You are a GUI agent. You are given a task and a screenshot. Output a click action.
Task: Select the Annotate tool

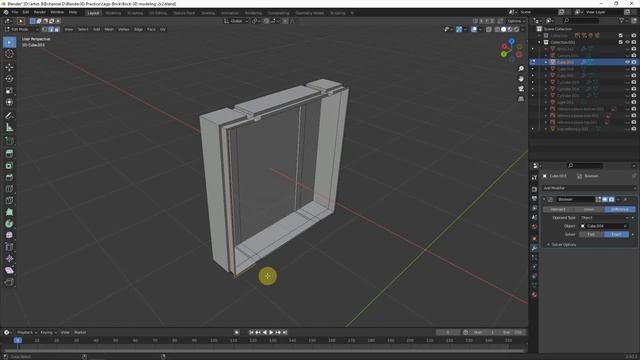(9, 116)
